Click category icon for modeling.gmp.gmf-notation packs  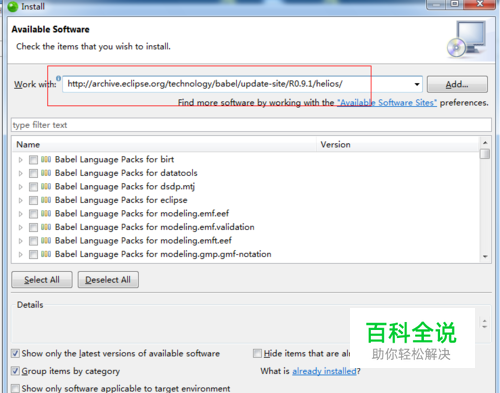click(x=46, y=254)
